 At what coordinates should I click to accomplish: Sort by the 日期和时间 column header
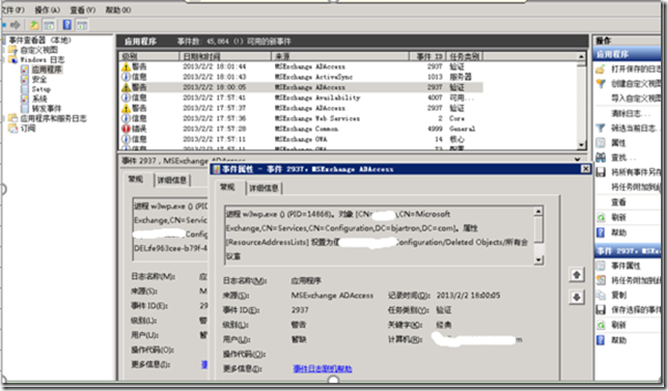click(x=225, y=56)
